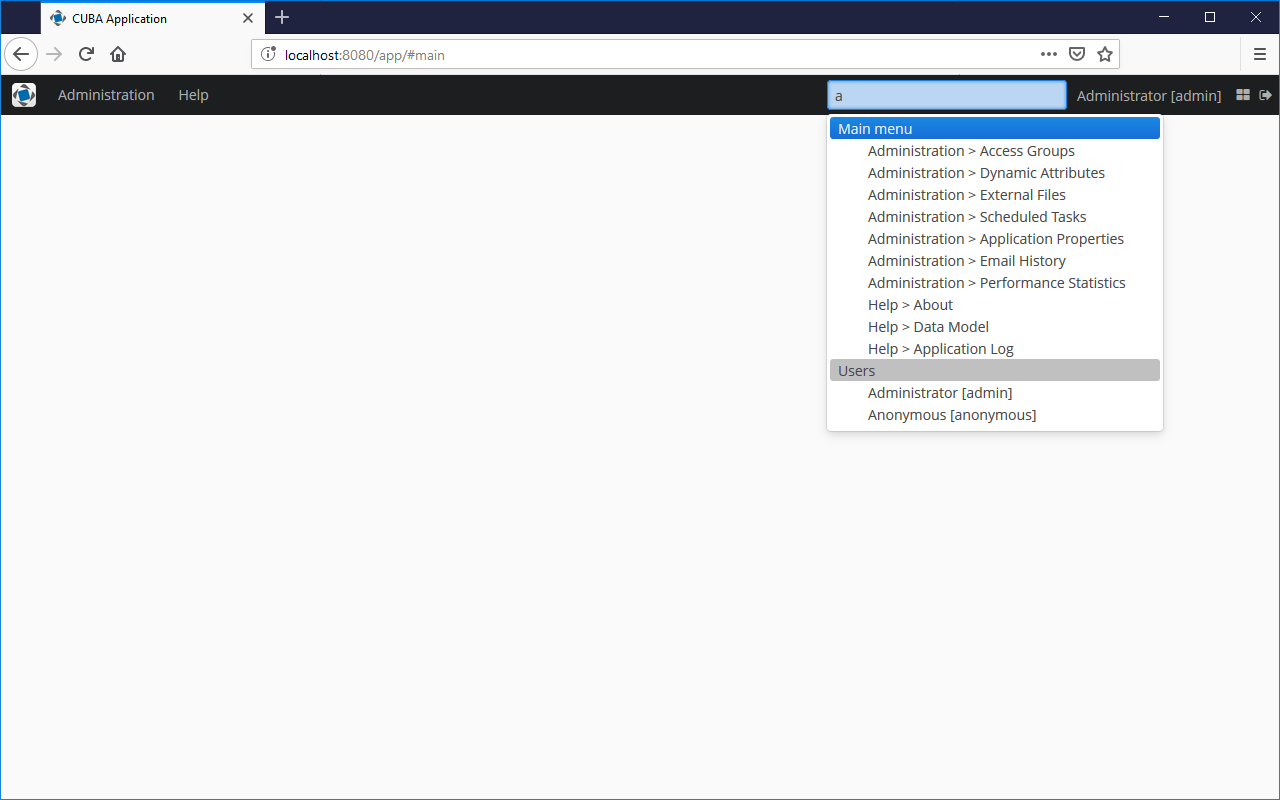Click the browser forward arrow
Viewport: 1280px width, 800px height.
[54, 54]
